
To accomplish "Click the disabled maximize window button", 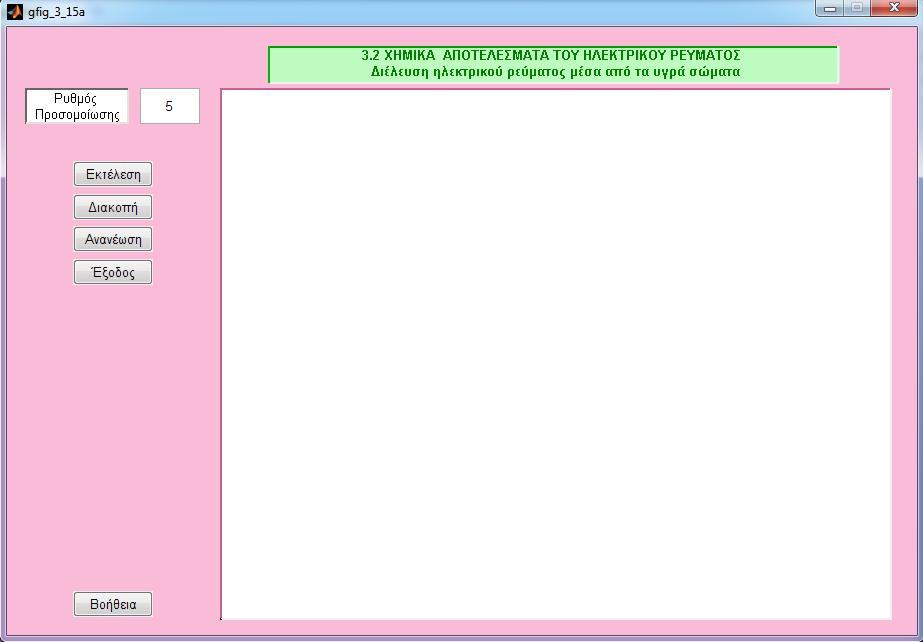I will [857, 8].
